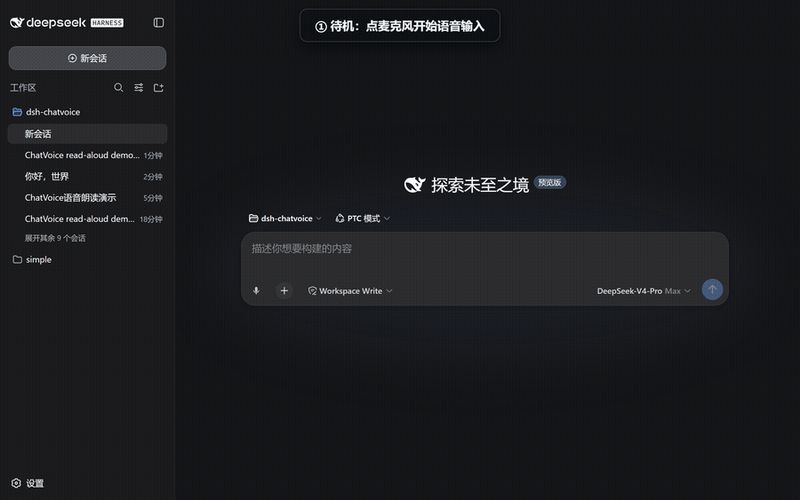Image resolution: width=800 pixels, height=500 pixels.
Task: Open the PTC 模式 mode dropdown
Action: pyautogui.click(x=363, y=218)
